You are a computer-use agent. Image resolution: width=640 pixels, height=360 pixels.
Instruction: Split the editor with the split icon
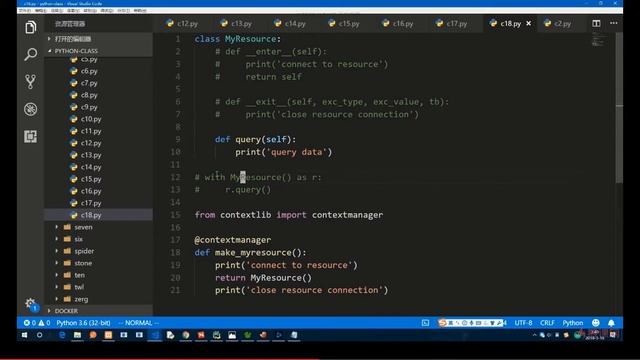click(596, 23)
